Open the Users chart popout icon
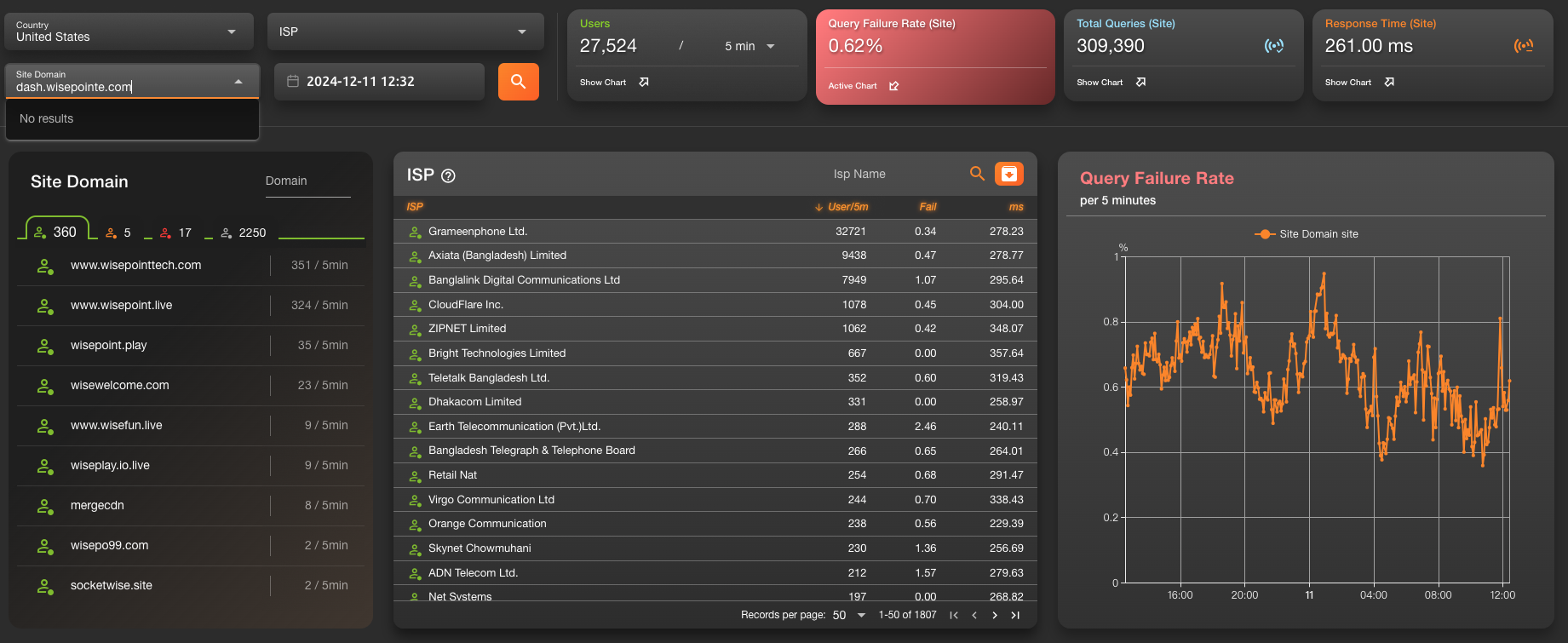 click(644, 83)
